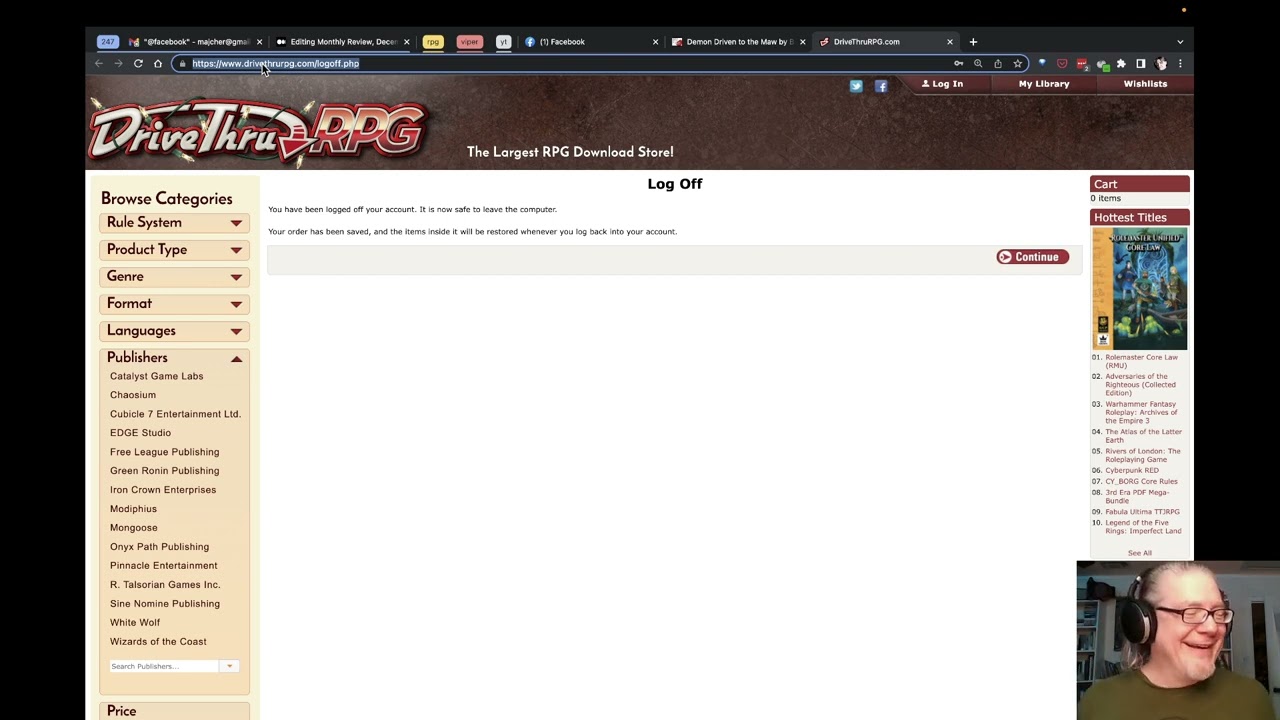Screen dimensions: 1280x720
Task: Open the extensions puzzle-piece icon
Action: click(x=1121, y=64)
